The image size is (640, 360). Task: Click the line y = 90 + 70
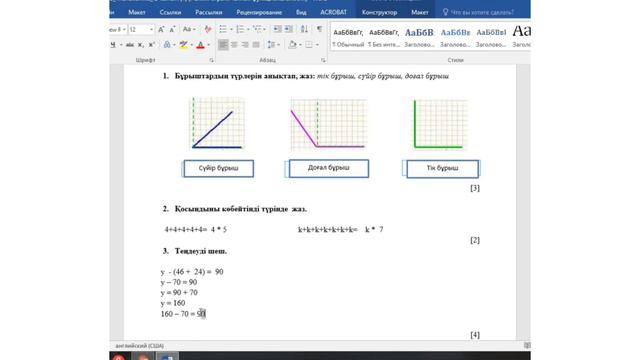point(179,293)
